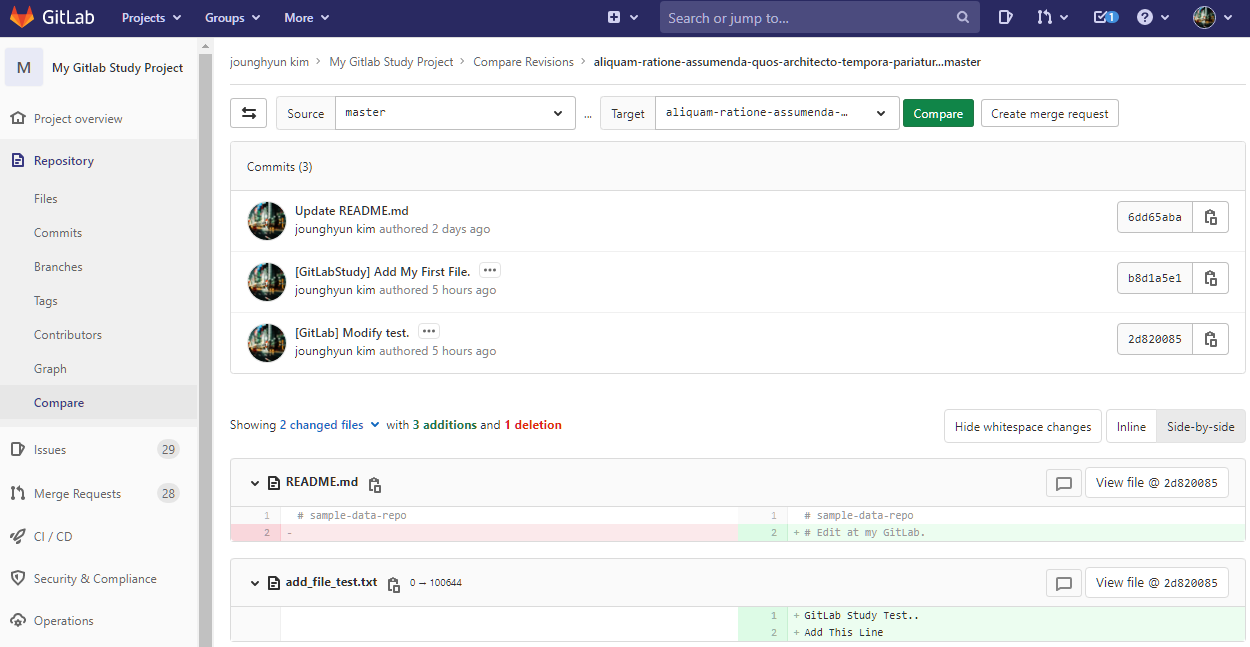
Task: Open merge requests icon in top navbar
Action: pos(1052,17)
